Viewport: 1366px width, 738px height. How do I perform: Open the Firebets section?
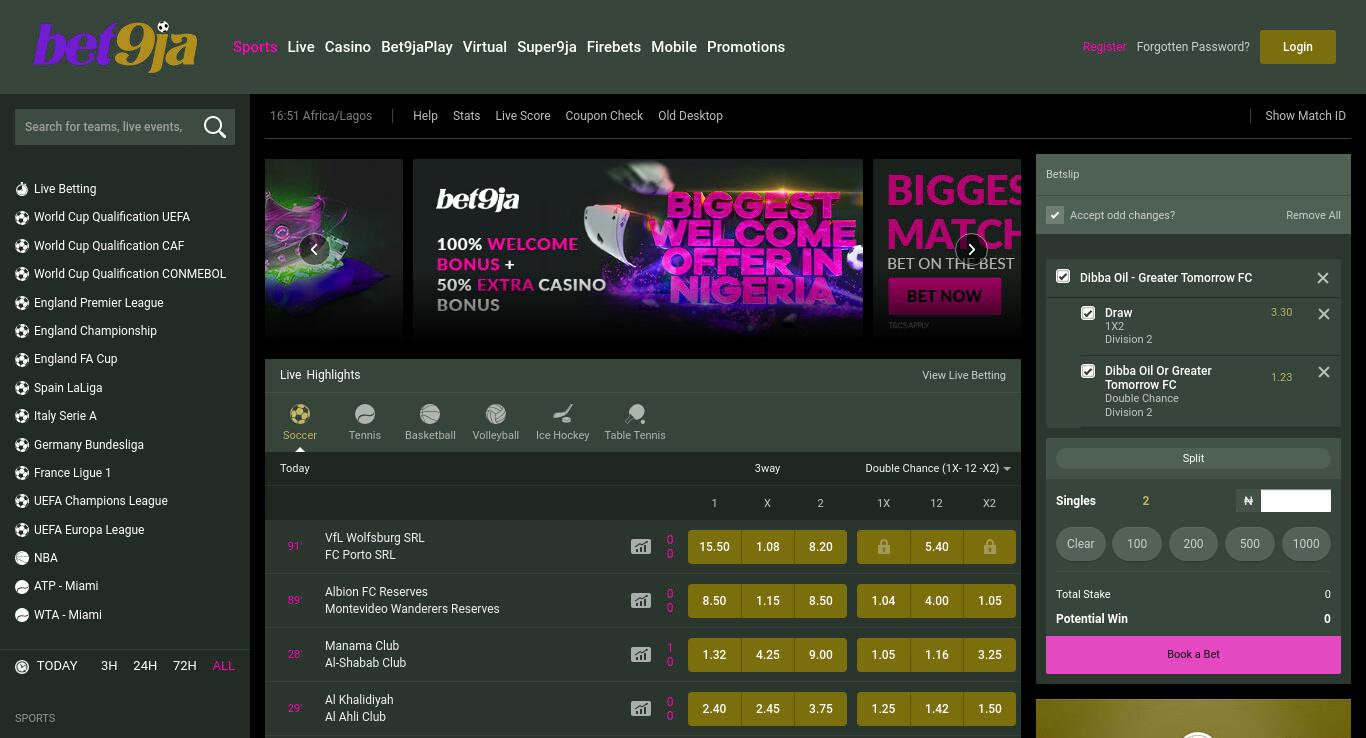614,47
